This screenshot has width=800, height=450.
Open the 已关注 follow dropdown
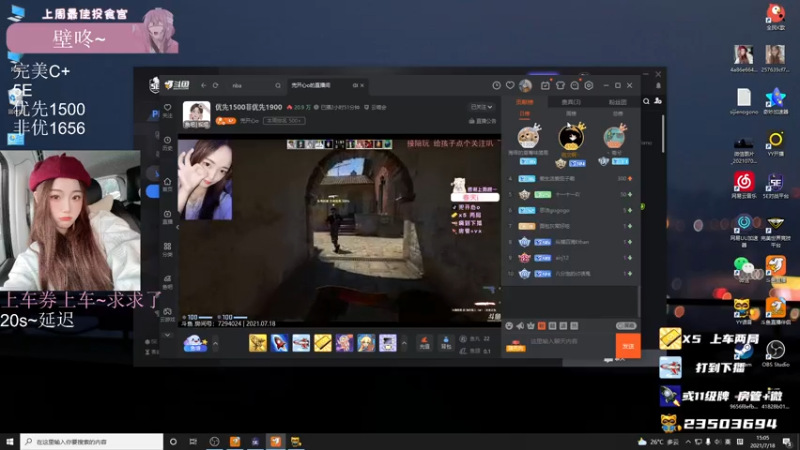coord(481,107)
